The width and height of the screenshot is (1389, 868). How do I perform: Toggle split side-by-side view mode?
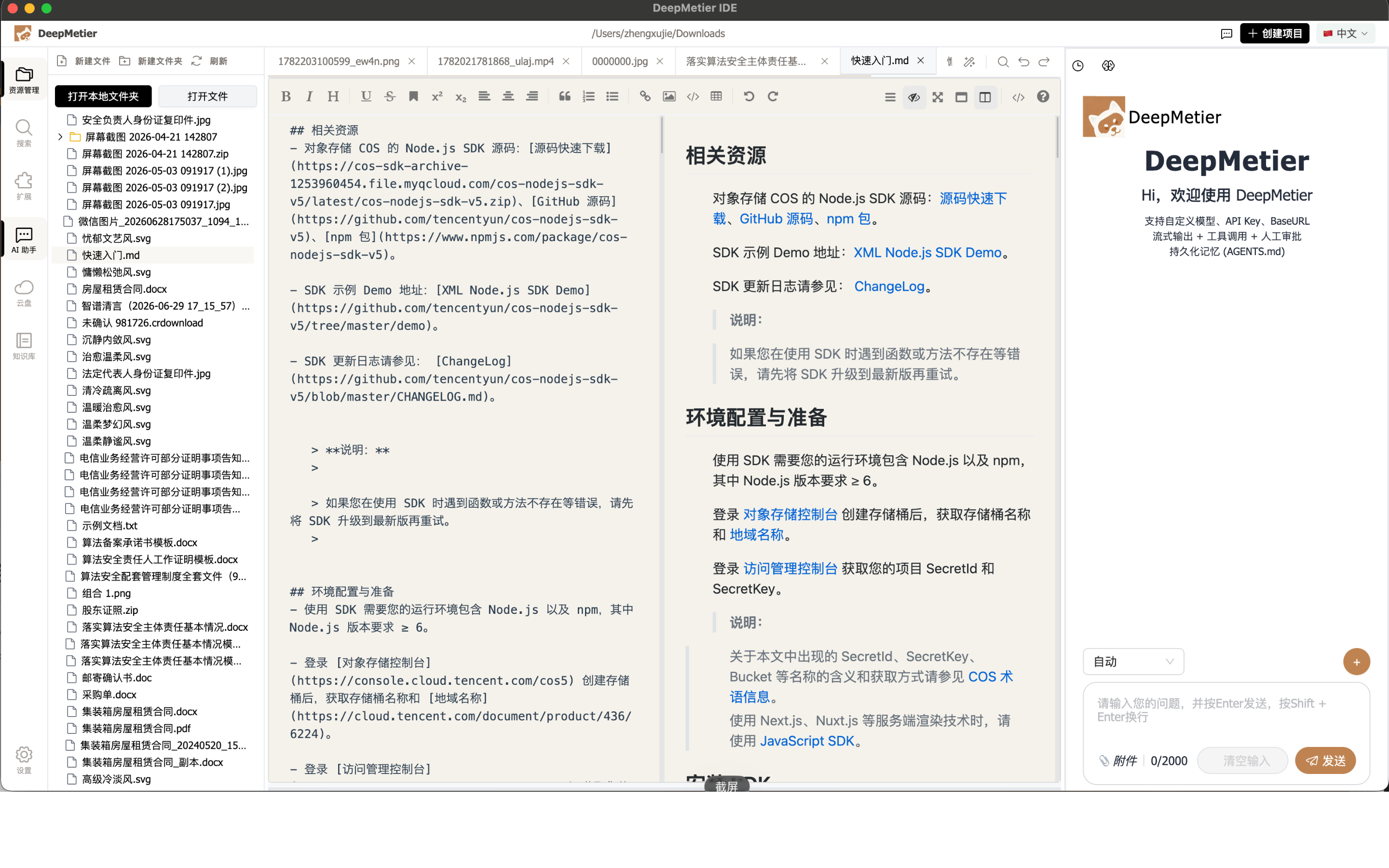985,97
